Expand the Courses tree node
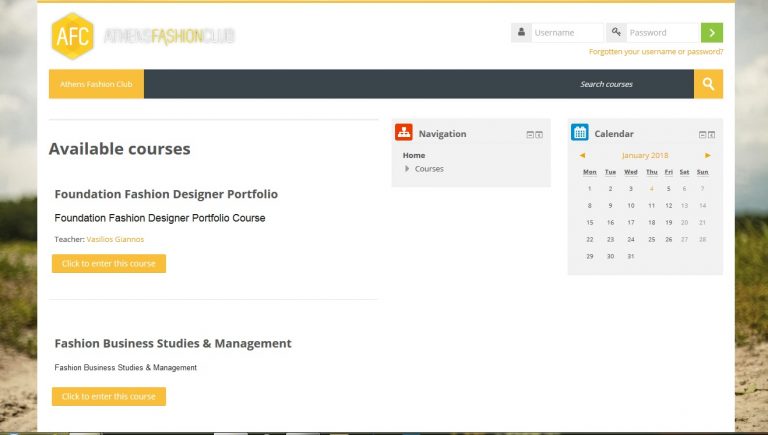This screenshot has width=768, height=435. tap(408, 169)
